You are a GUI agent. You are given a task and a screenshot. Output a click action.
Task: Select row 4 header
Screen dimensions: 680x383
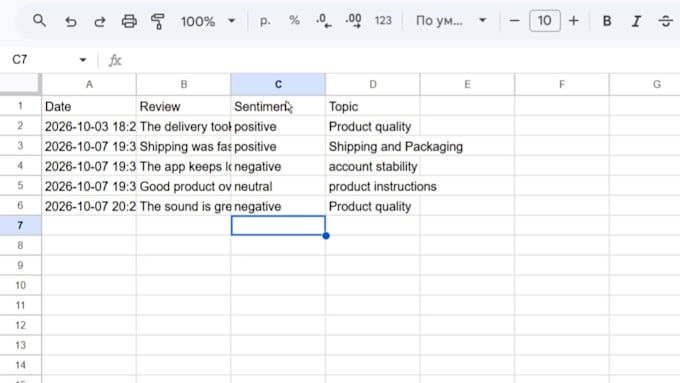point(20,166)
